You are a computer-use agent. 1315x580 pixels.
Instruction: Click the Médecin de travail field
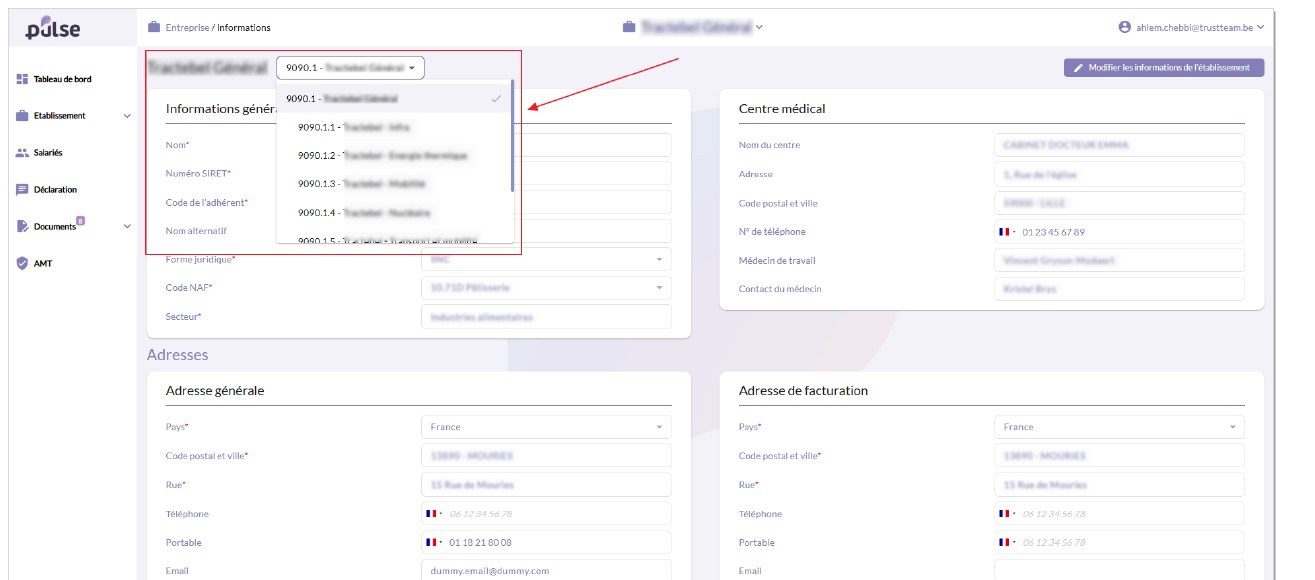point(1119,260)
